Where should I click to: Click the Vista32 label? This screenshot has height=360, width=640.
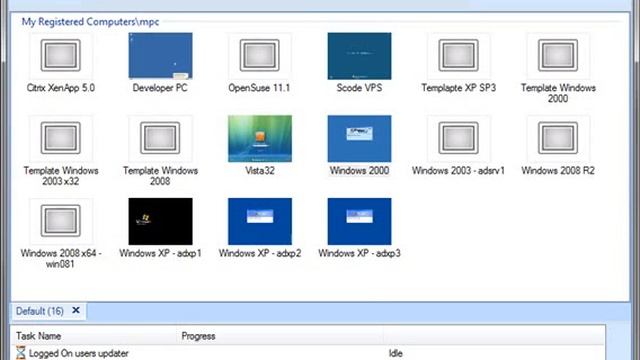click(260, 171)
